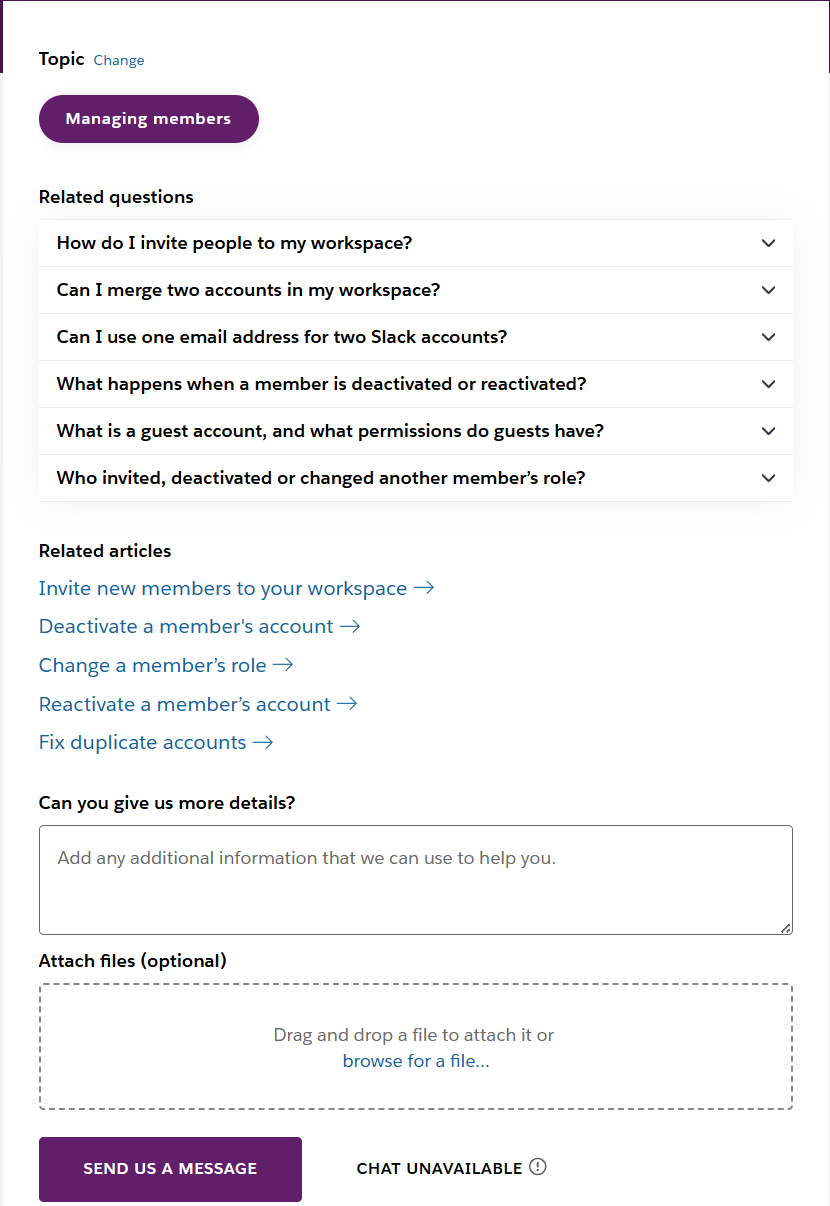Expand the one email address question chevron
This screenshot has width=830, height=1206.
(768, 337)
